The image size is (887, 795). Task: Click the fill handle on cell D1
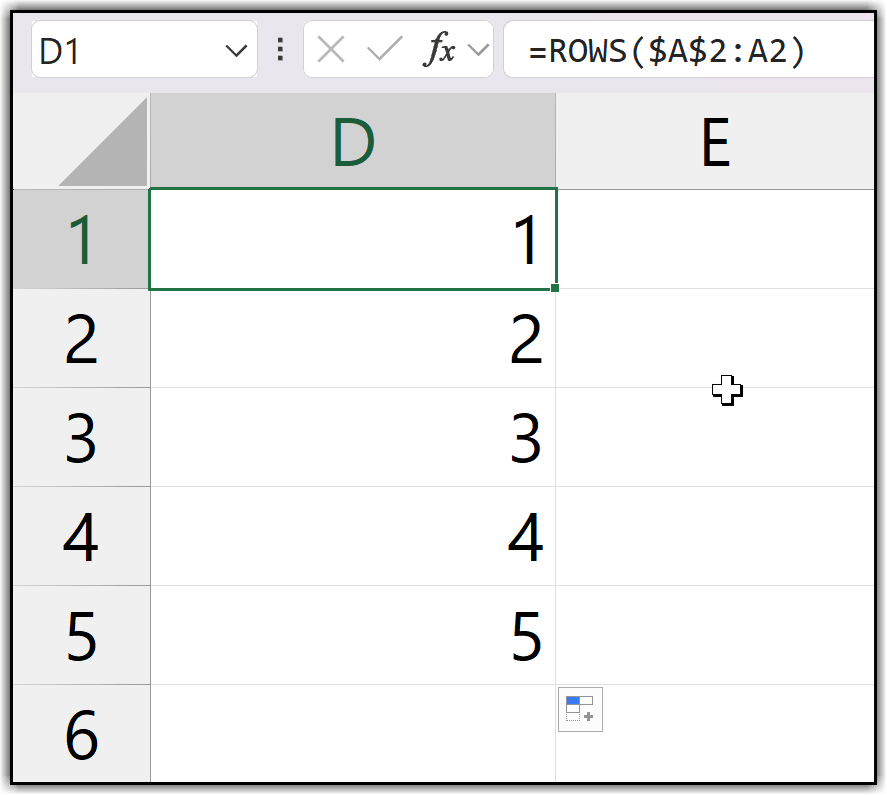(x=555, y=288)
